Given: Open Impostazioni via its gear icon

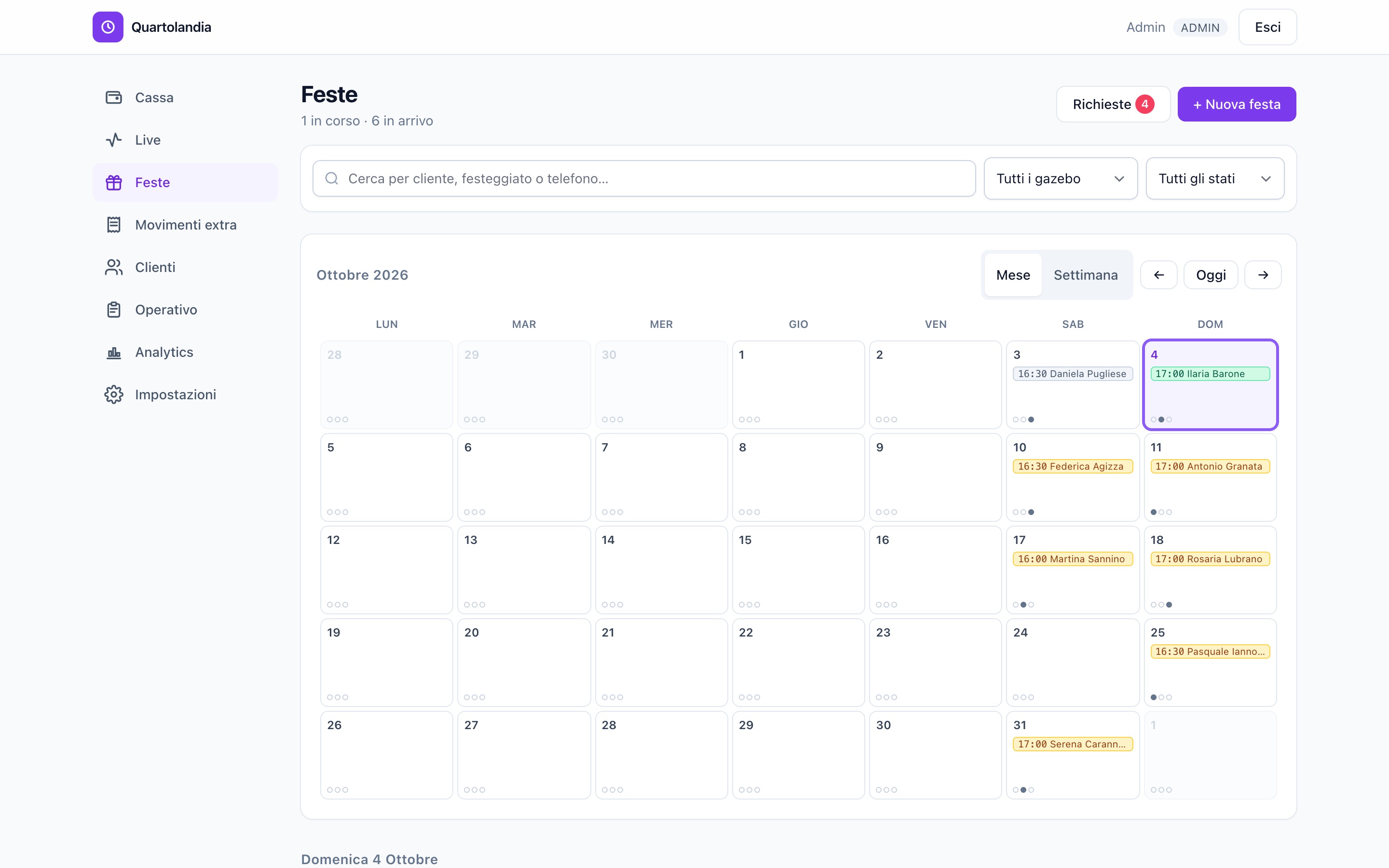Looking at the screenshot, I should pos(114,395).
